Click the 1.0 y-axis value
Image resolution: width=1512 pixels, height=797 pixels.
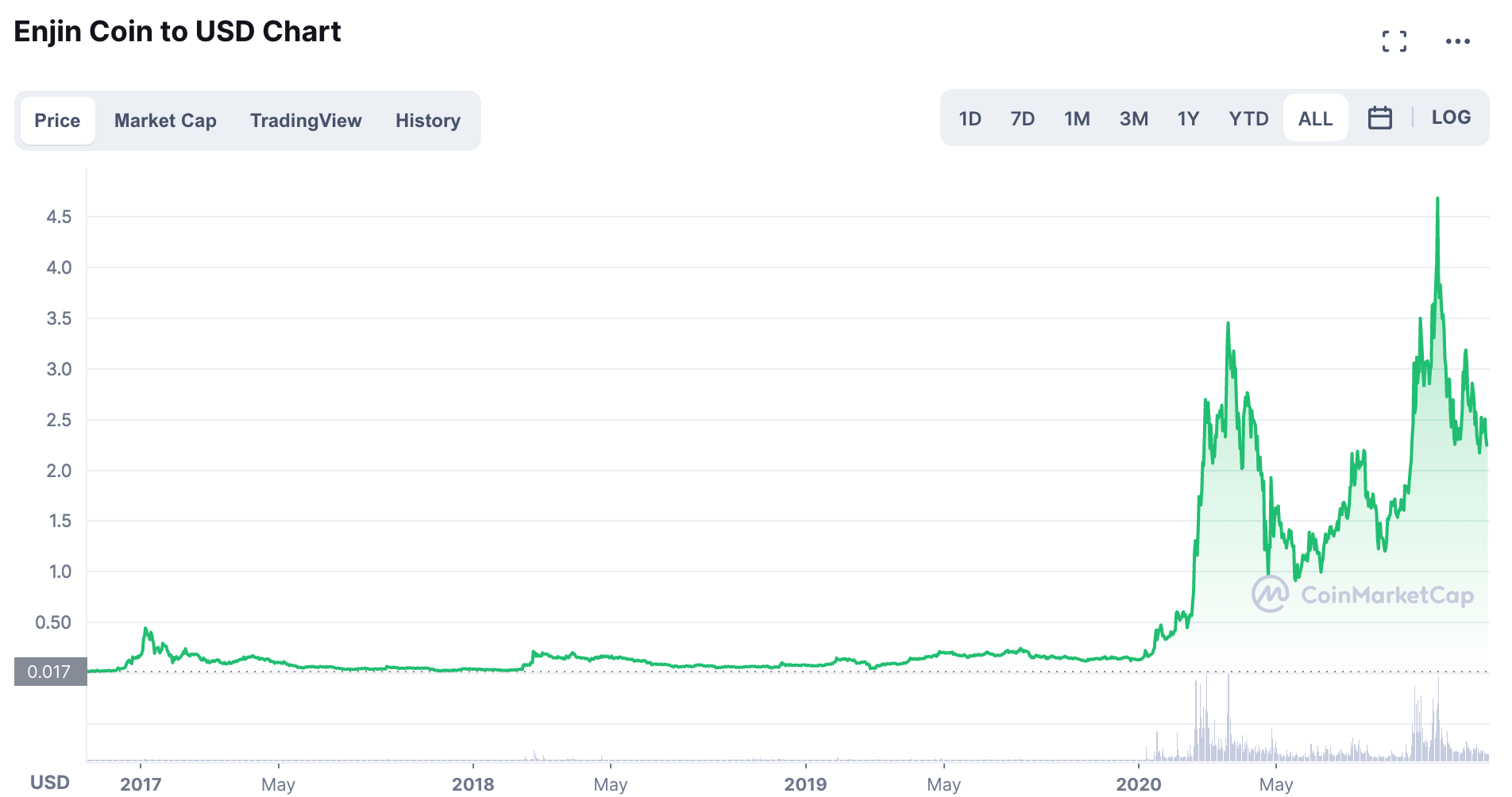tap(60, 572)
